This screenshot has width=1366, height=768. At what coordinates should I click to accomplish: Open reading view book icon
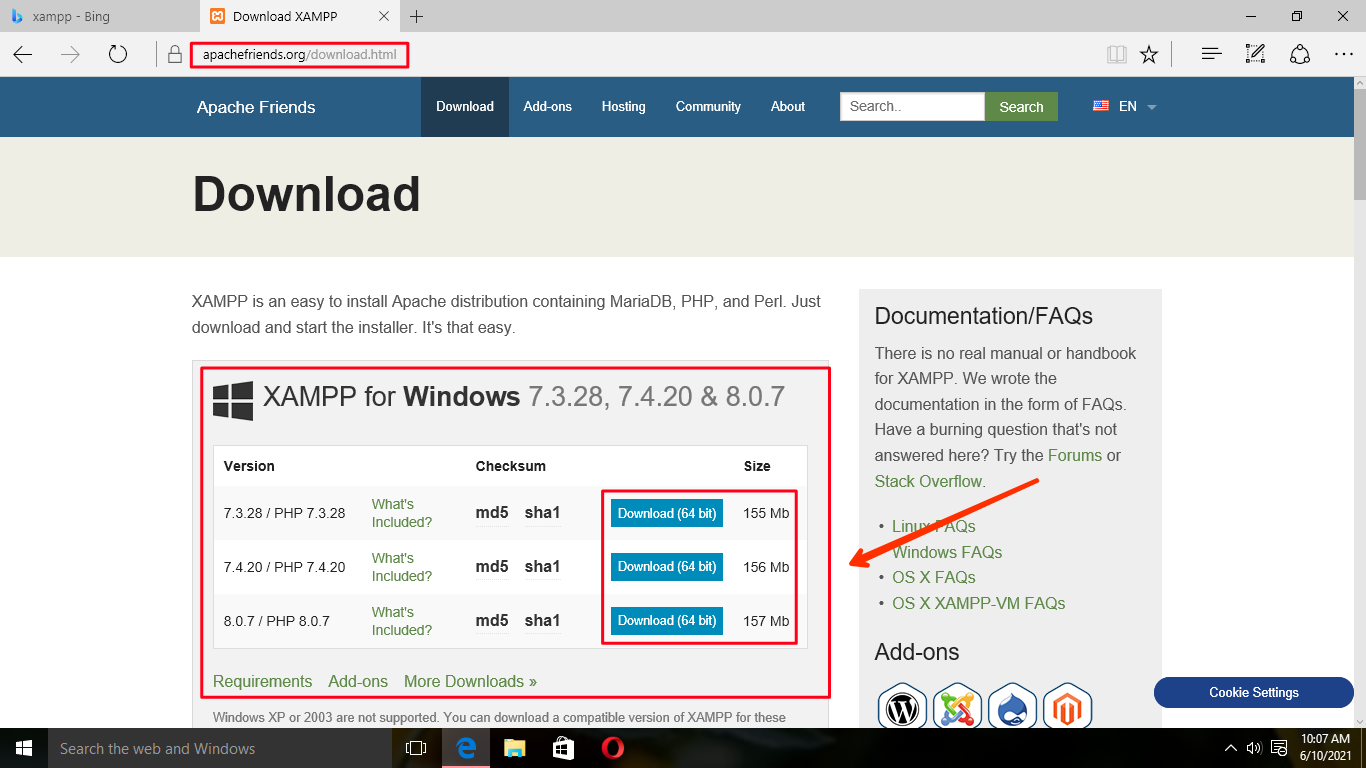point(1116,54)
